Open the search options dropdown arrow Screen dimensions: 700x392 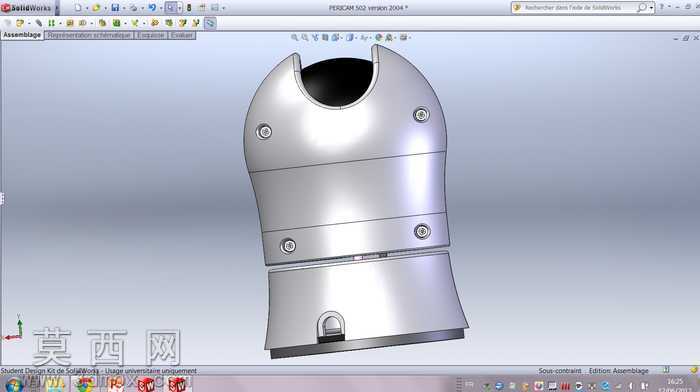(x=651, y=8)
